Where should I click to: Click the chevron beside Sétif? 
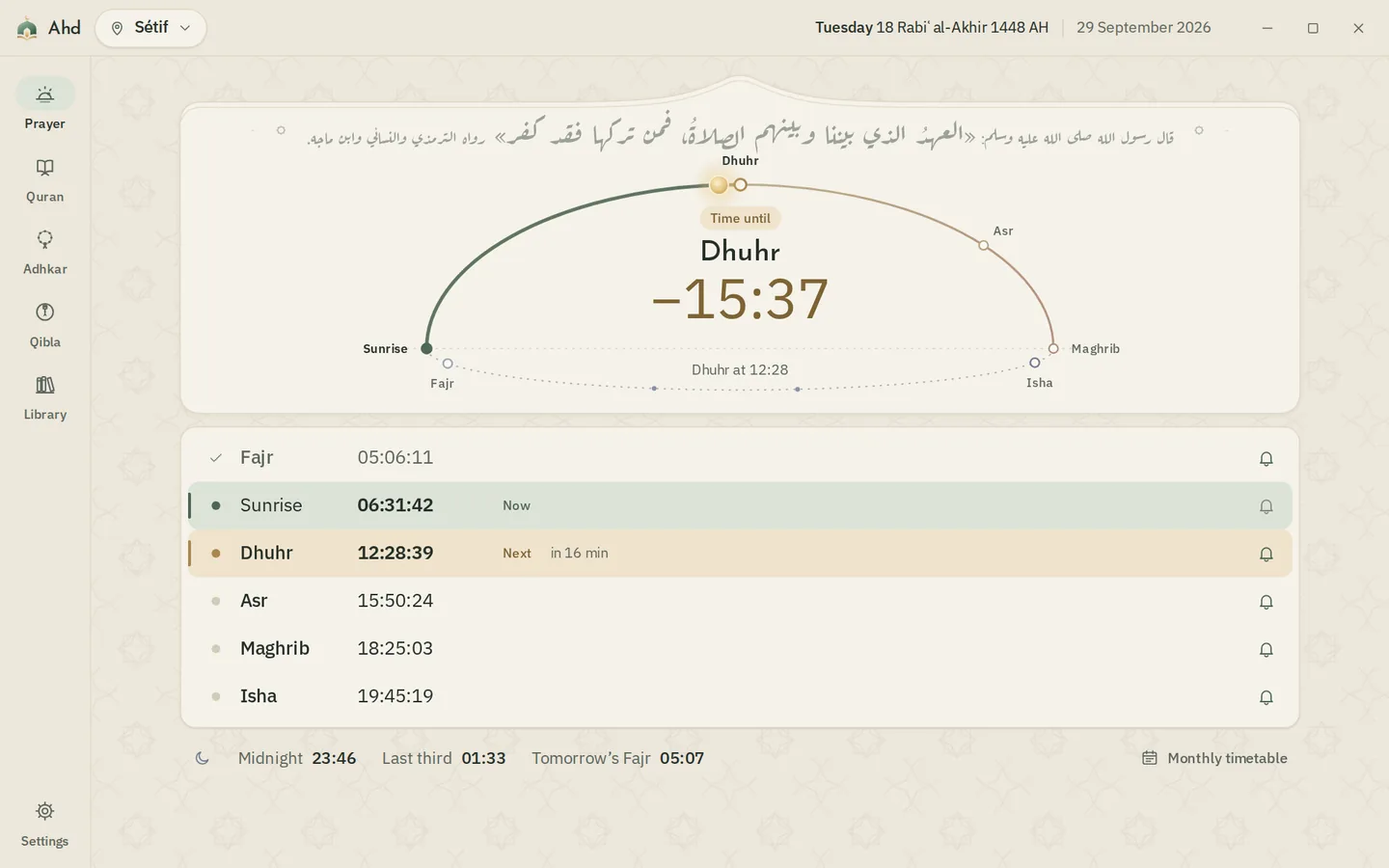(x=185, y=28)
